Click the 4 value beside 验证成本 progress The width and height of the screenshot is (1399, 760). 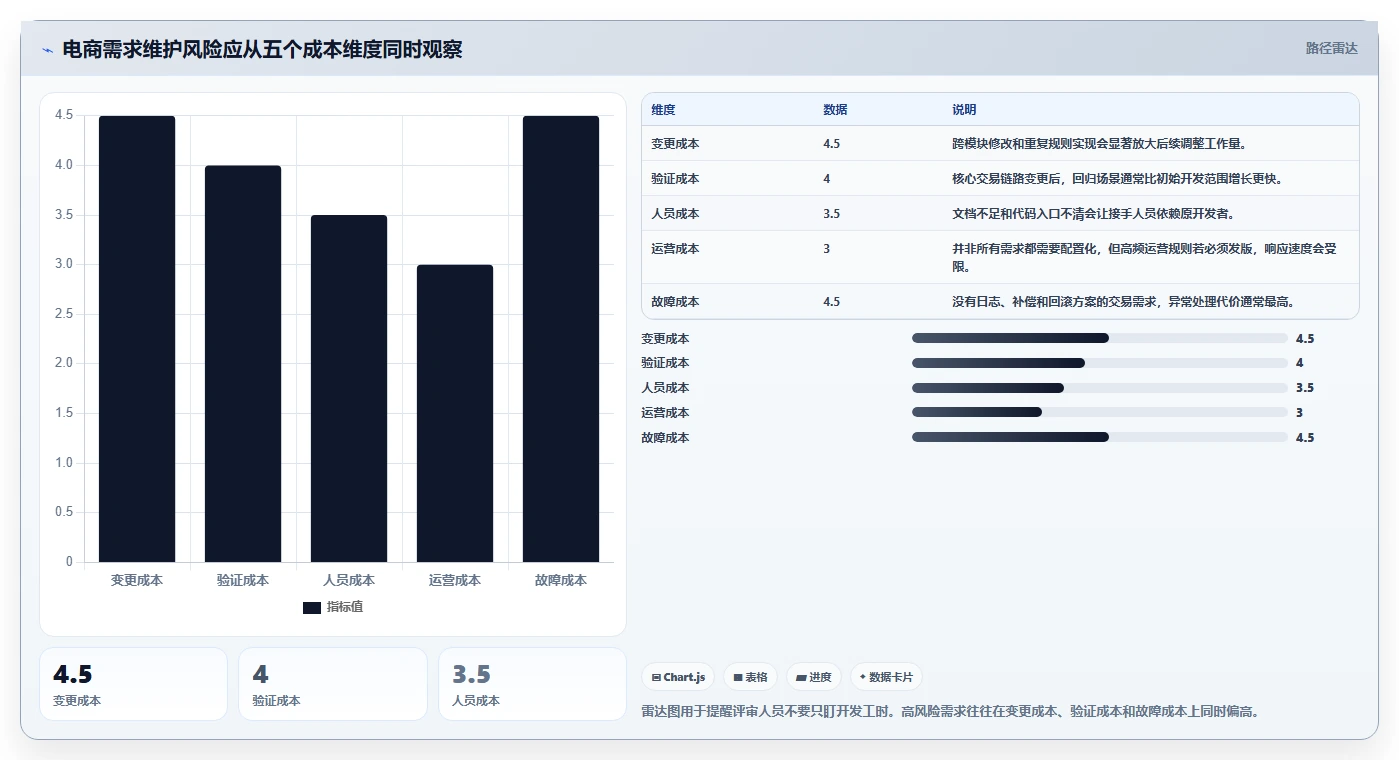click(1299, 363)
